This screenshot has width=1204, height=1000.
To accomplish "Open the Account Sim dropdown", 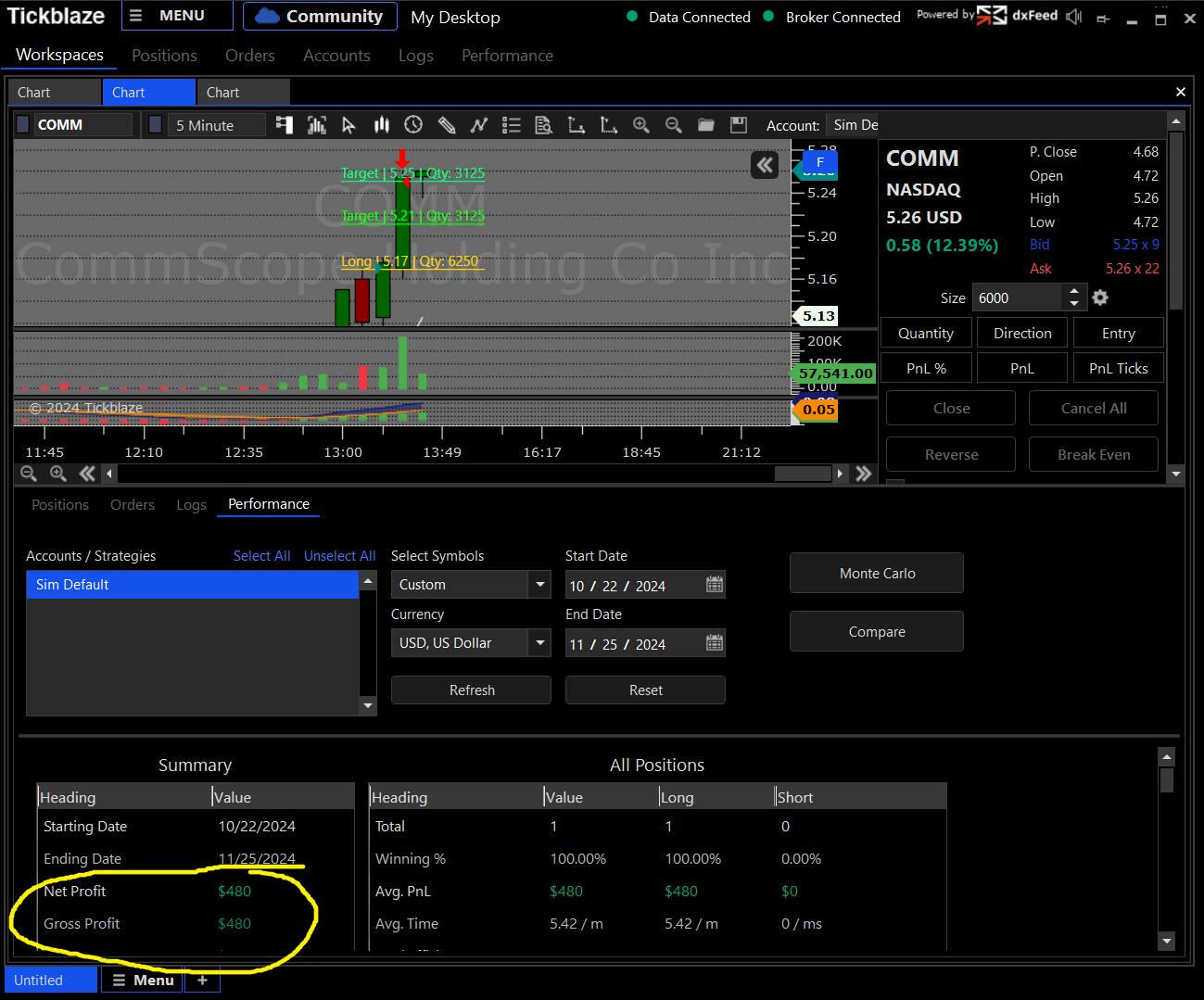I will [x=853, y=125].
